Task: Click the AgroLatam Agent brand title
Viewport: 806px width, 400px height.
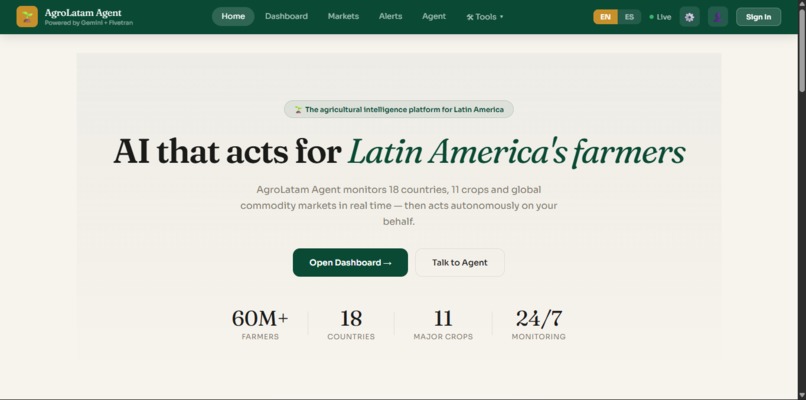Action: [83, 13]
